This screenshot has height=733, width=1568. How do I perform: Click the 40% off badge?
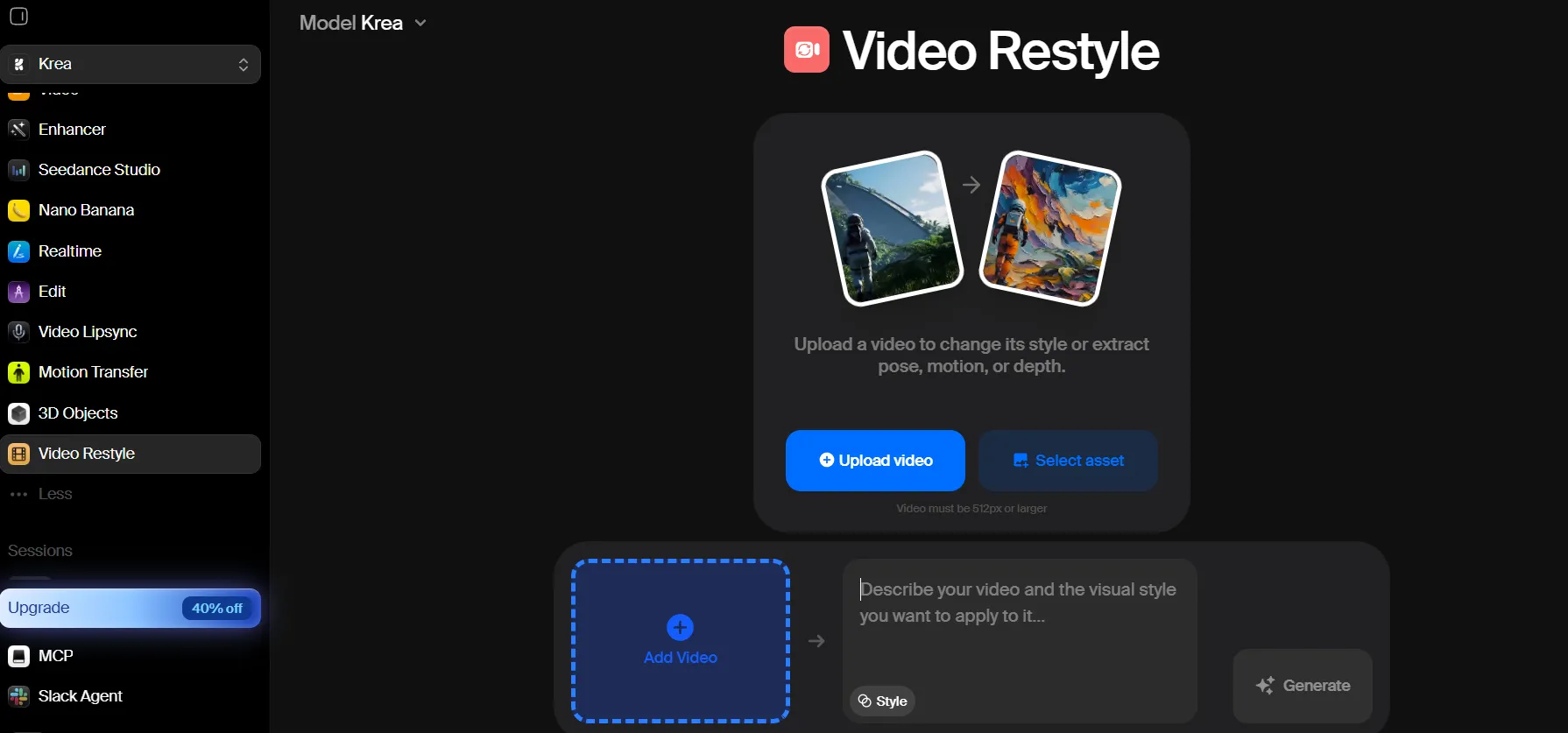point(217,609)
